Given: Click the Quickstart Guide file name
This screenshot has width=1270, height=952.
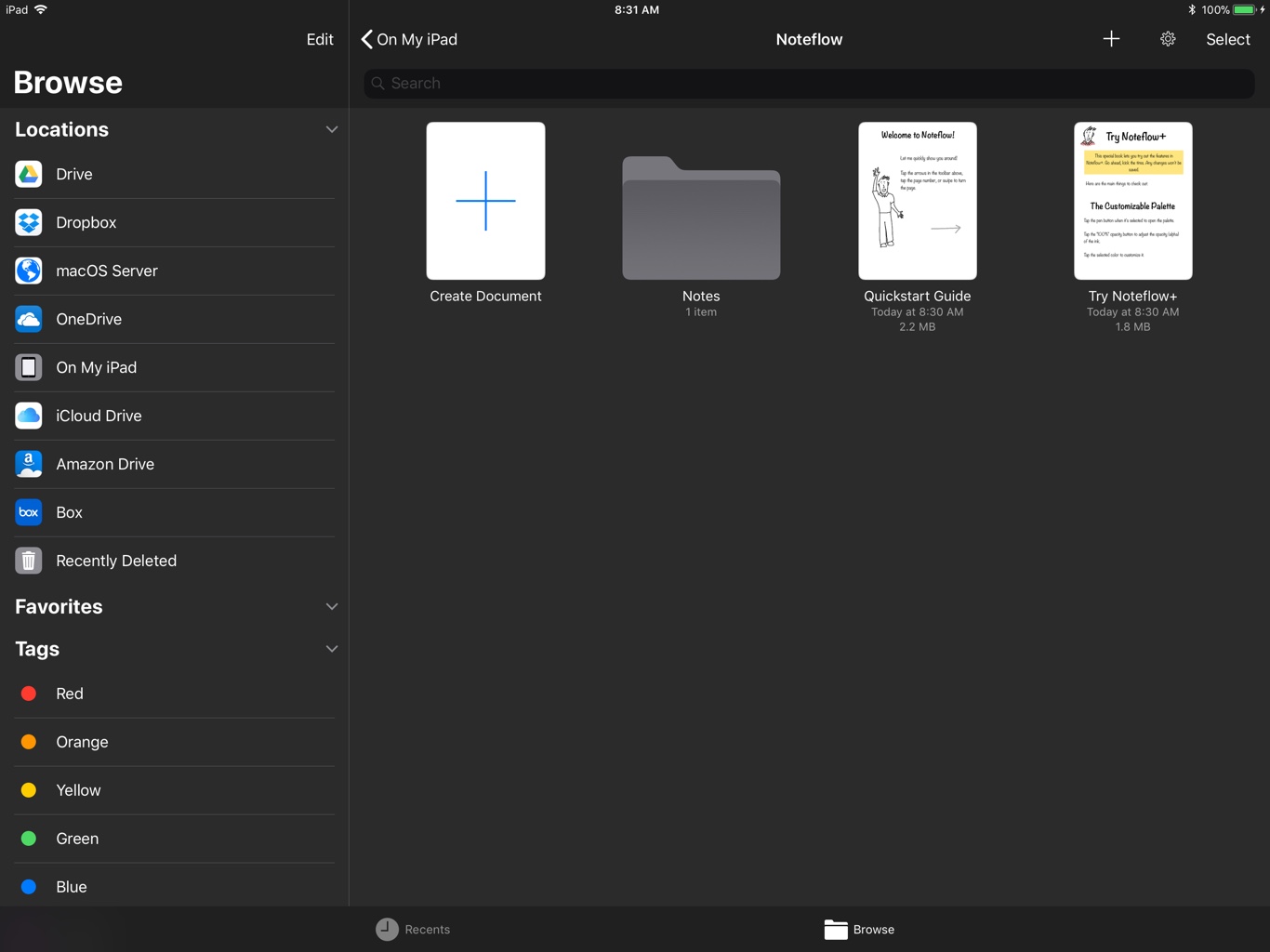Looking at the screenshot, I should pyautogui.click(x=918, y=296).
